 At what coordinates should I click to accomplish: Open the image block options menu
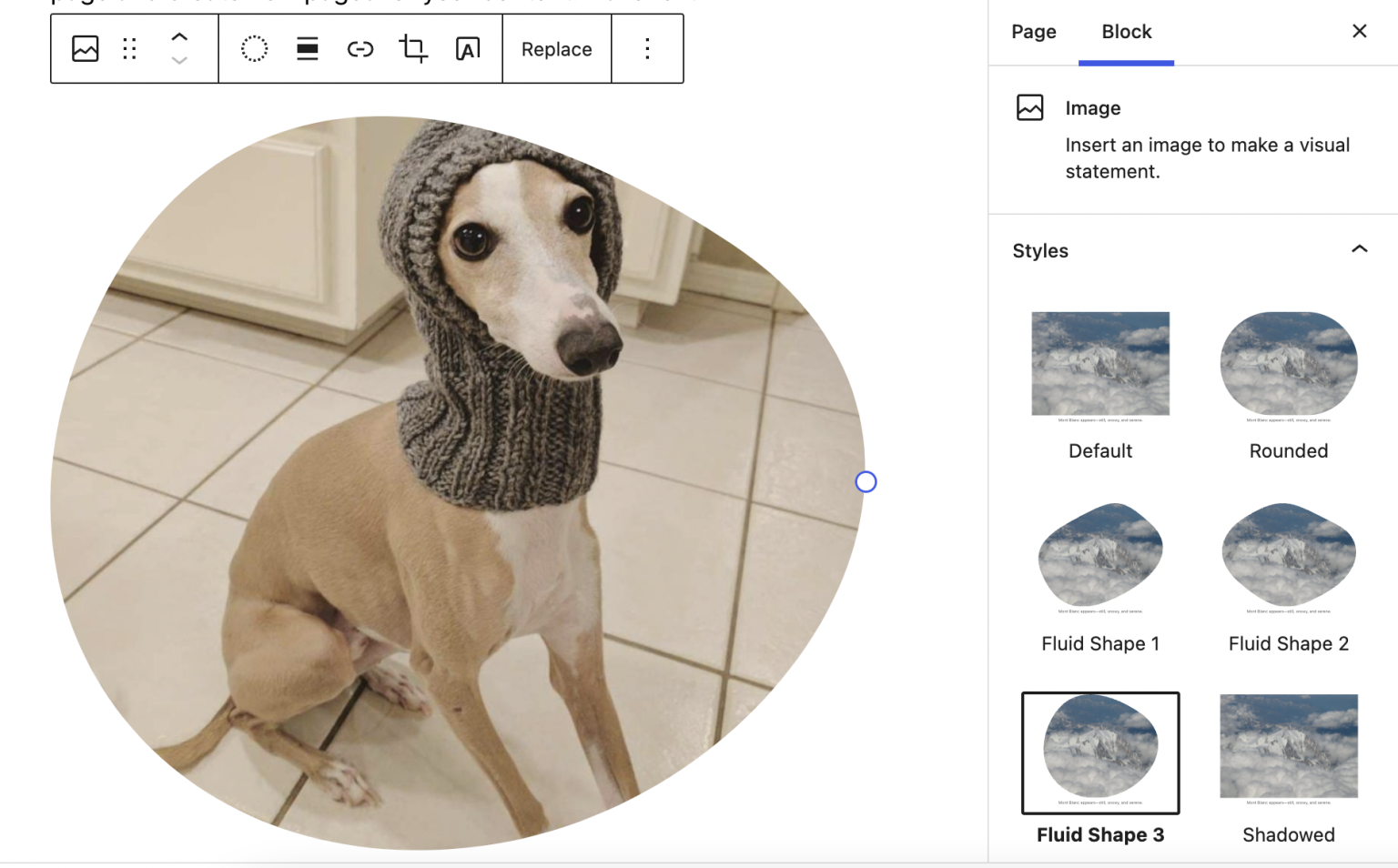[x=647, y=49]
